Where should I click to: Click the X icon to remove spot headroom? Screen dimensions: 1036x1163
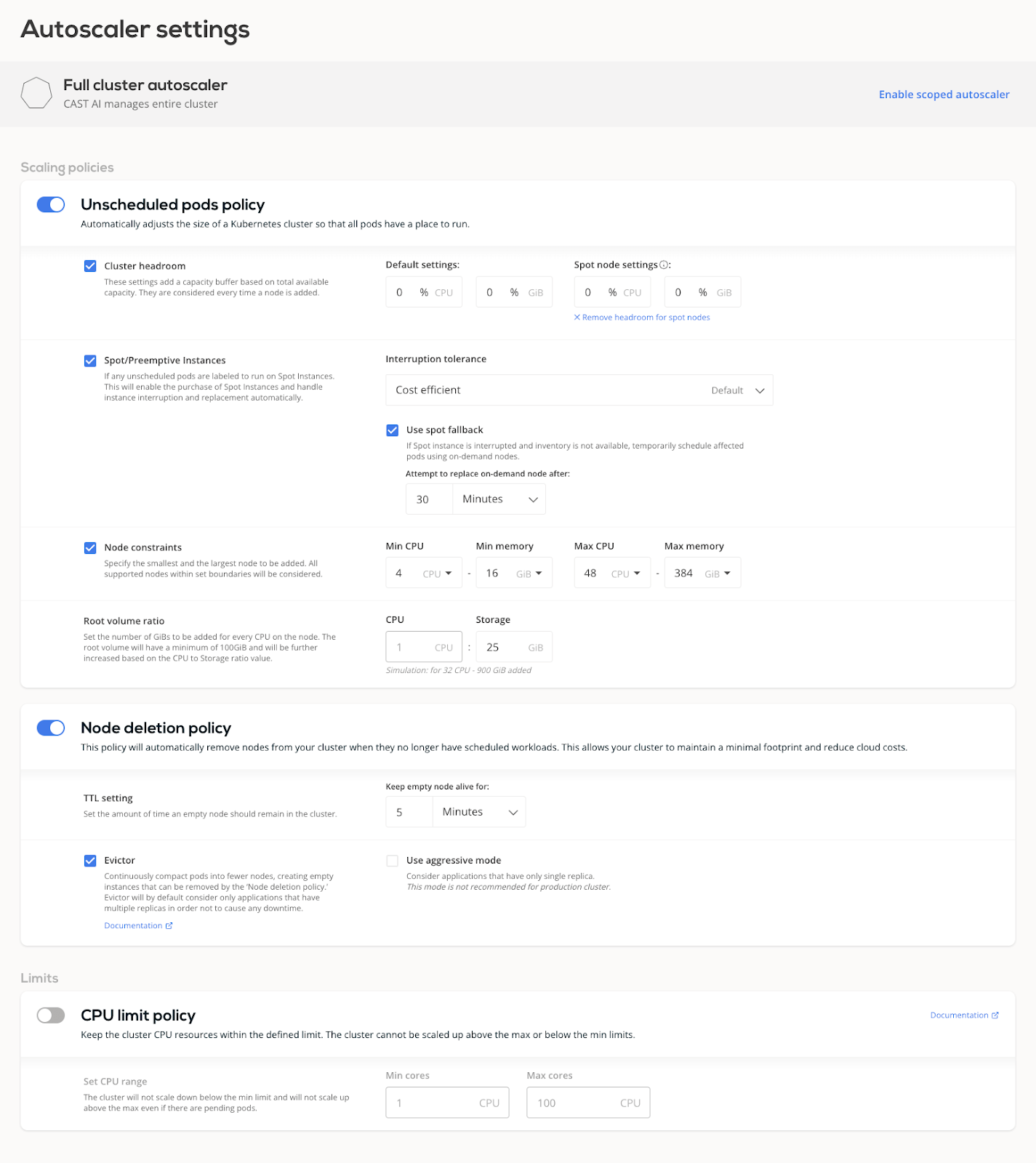point(577,318)
